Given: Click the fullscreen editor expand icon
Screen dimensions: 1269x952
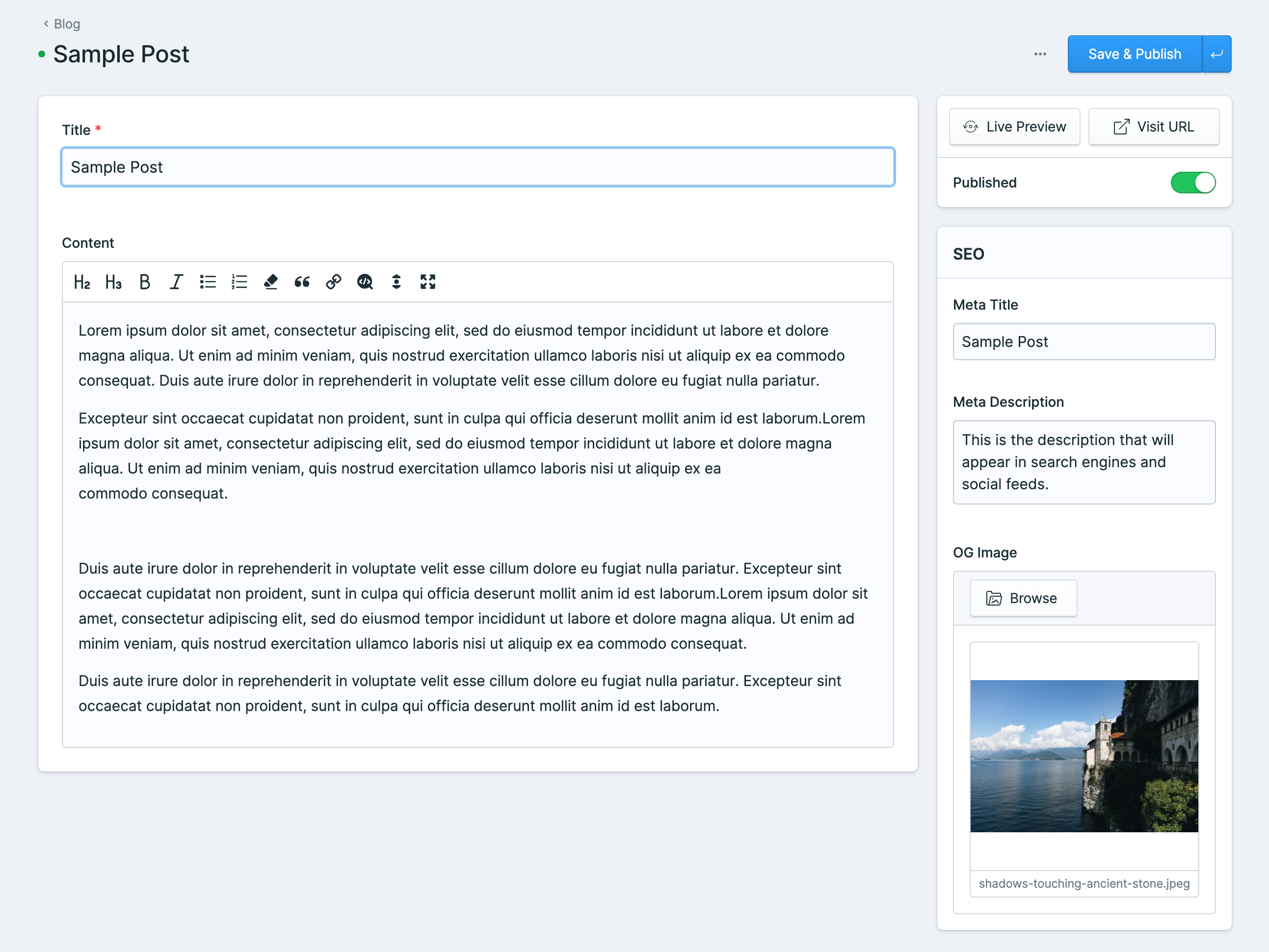Looking at the screenshot, I should [429, 281].
